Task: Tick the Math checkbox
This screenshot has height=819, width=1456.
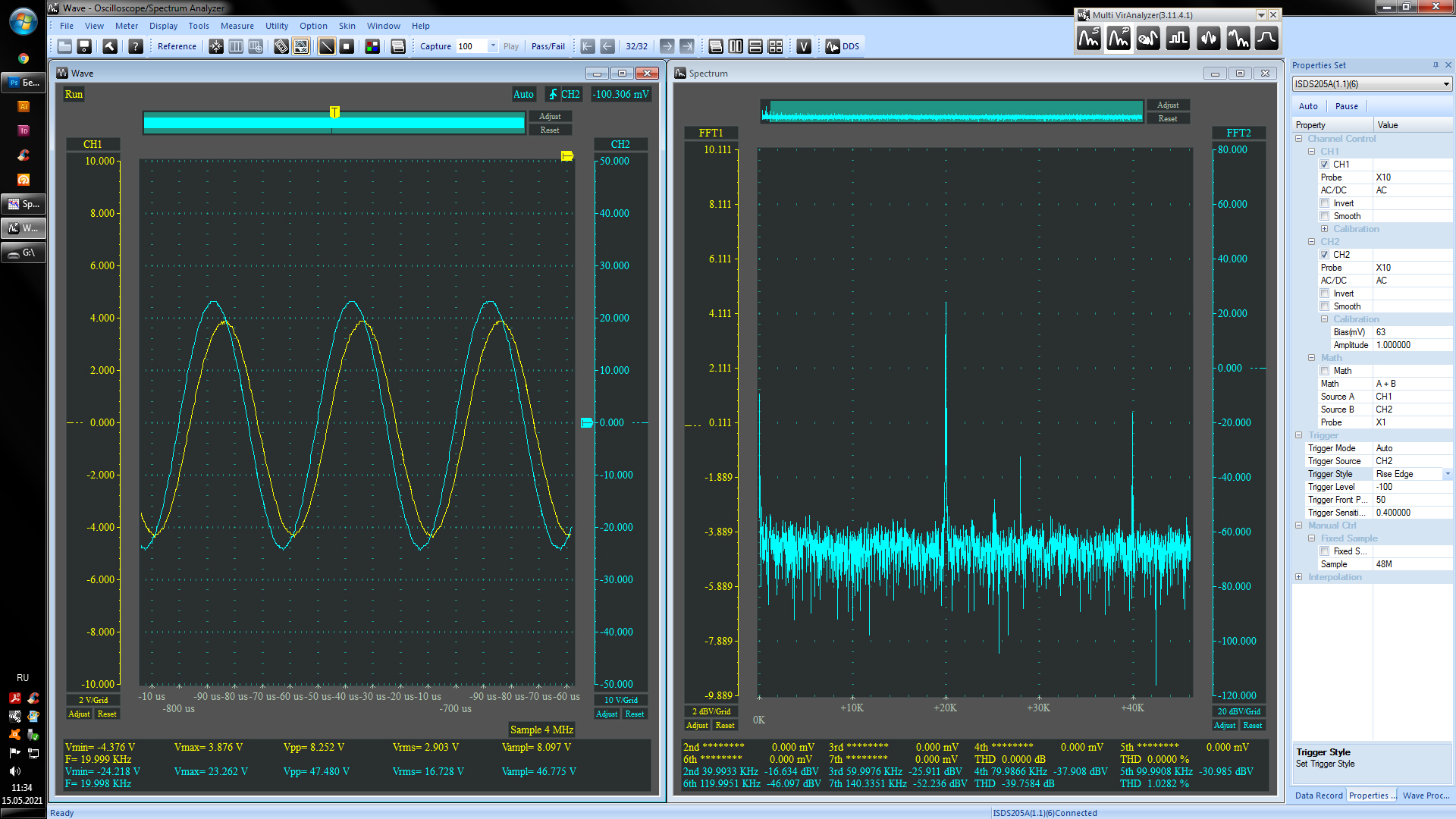Action: (x=1325, y=371)
